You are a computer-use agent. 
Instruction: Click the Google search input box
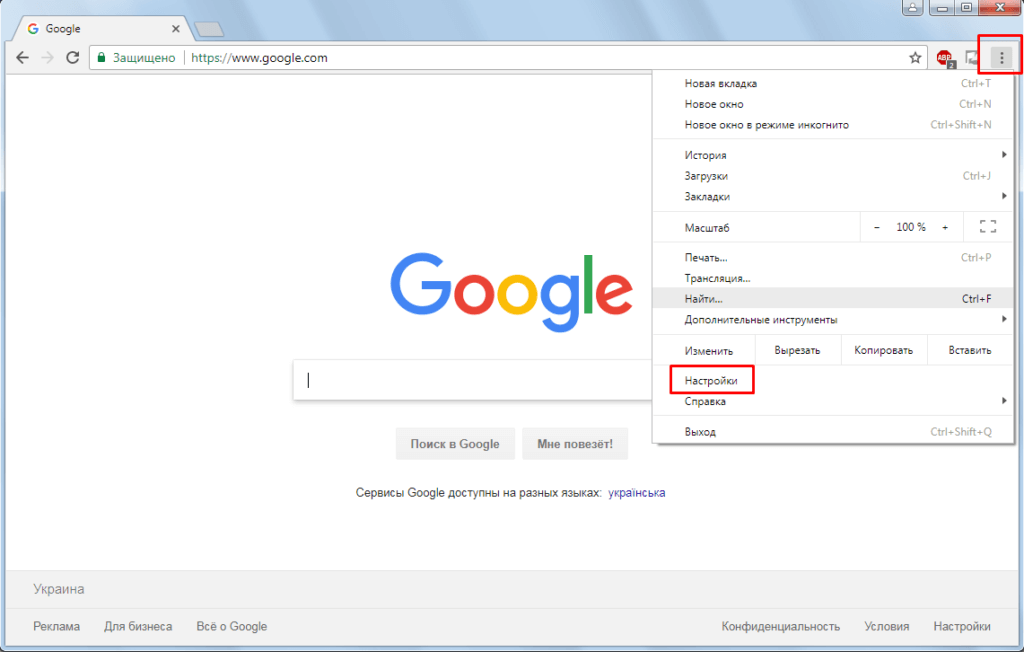tap(472, 380)
